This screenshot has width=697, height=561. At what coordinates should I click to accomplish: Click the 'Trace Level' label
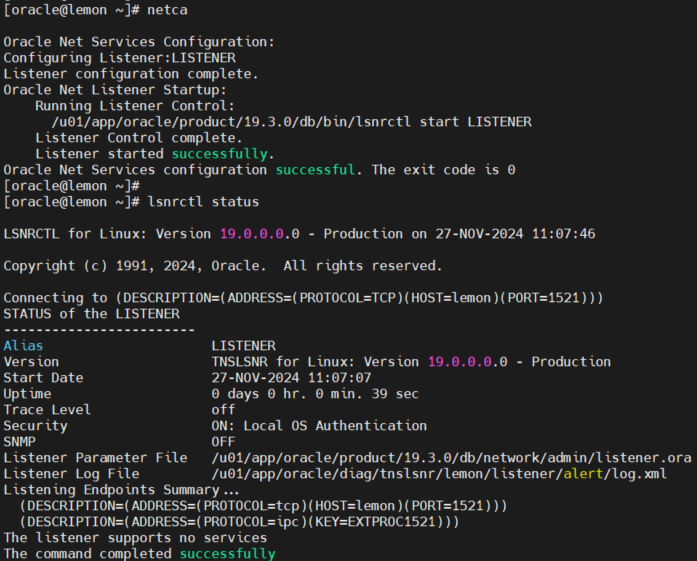pyautogui.click(x=47, y=410)
